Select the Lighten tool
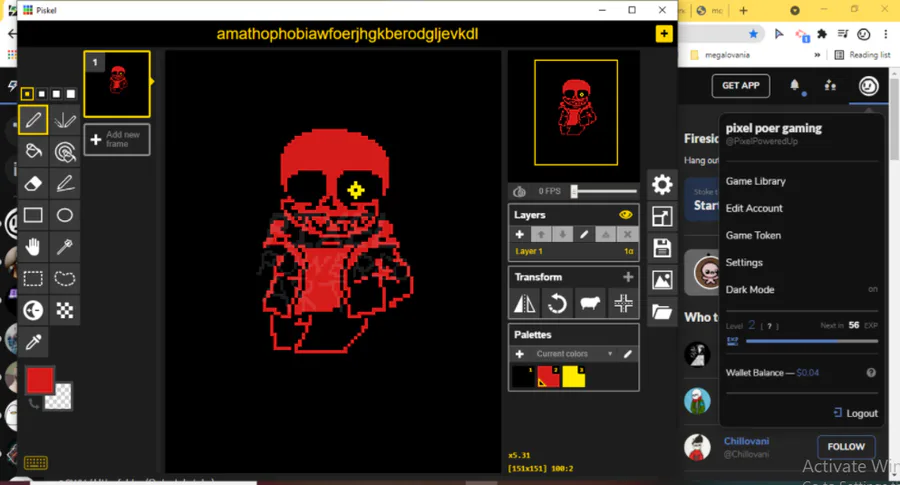900x485 pixels. (x=33, y=311)
